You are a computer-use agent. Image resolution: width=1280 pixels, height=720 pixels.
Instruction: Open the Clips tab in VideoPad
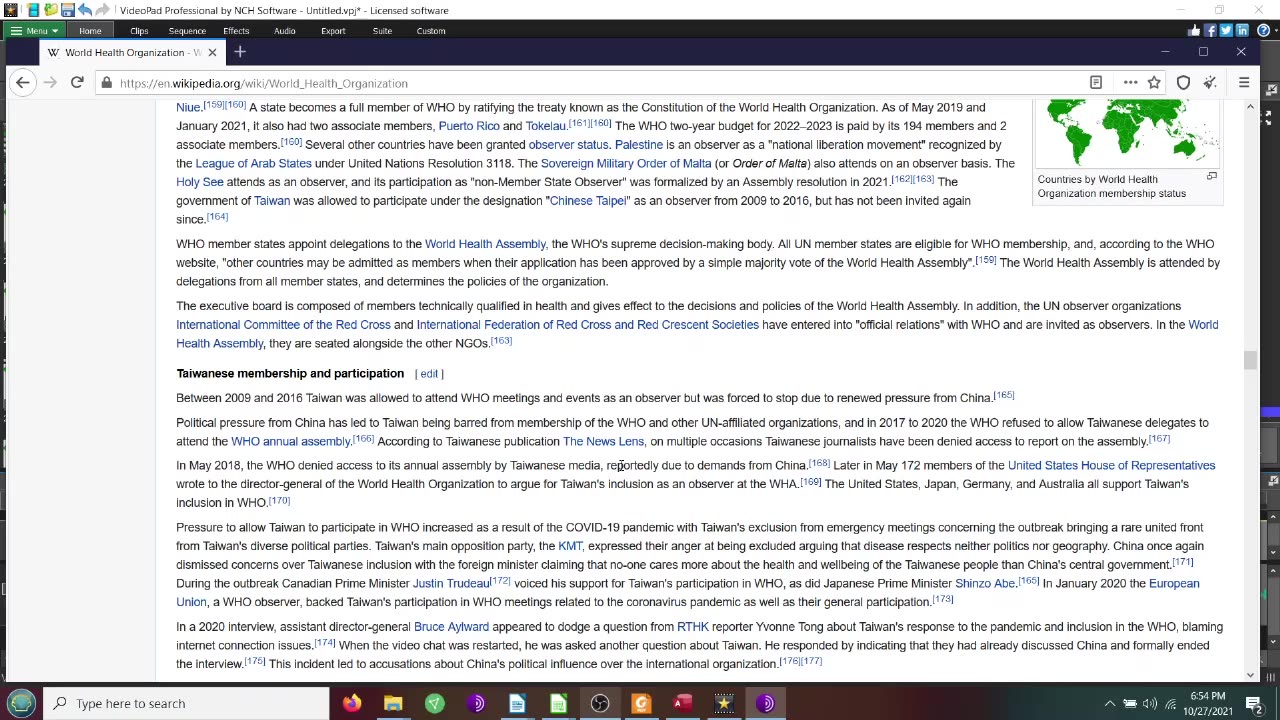(x=139, y=31)
